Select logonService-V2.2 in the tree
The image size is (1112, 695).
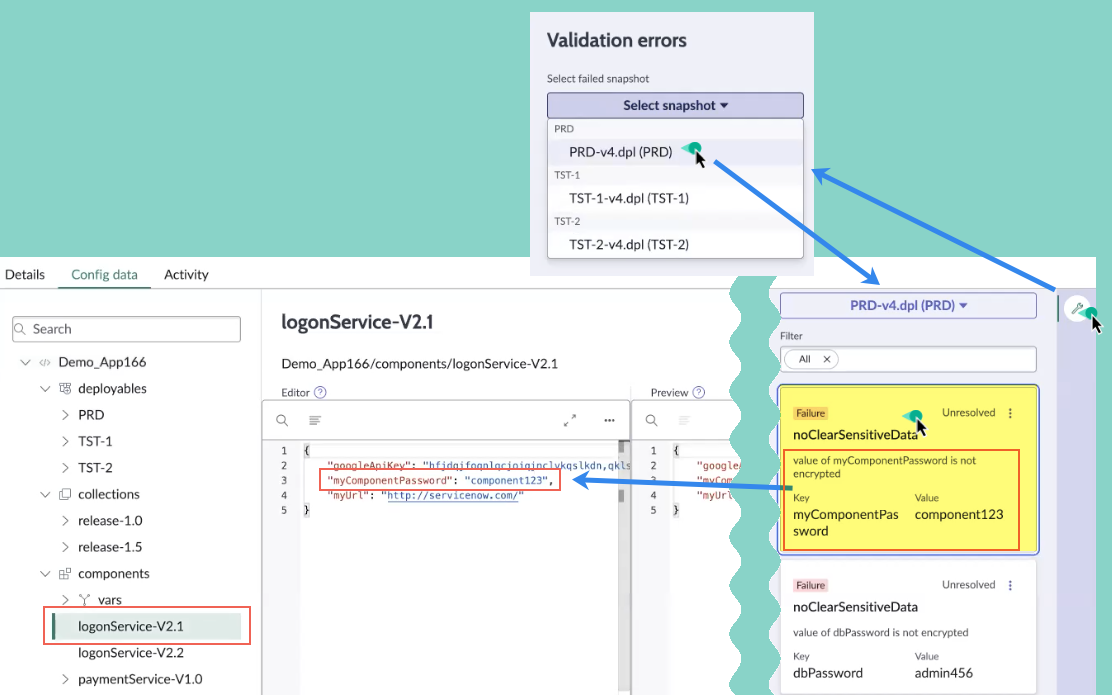point(130,653)
